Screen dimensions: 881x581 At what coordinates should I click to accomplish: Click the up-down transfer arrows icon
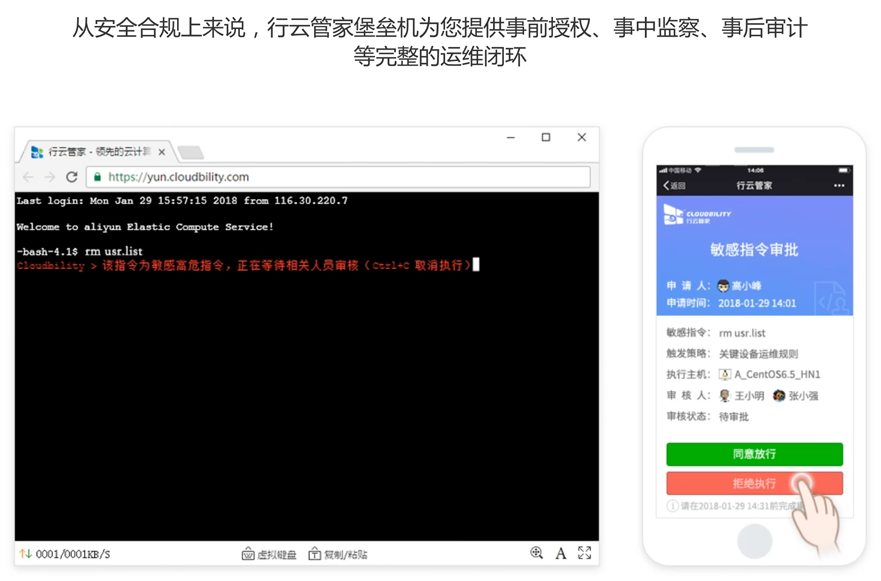pyautogui.click(x=25, y=554)
